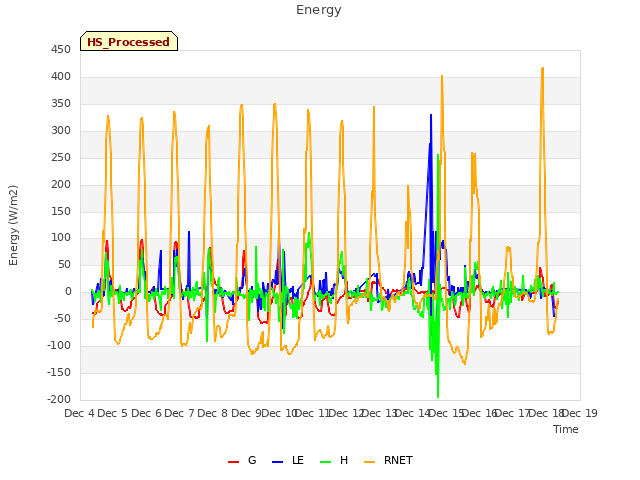This screenshot has width=640, height=480.
Task: Click the -200 y-axis tick label
Action: pyautogui.click(x=59, y=400)
